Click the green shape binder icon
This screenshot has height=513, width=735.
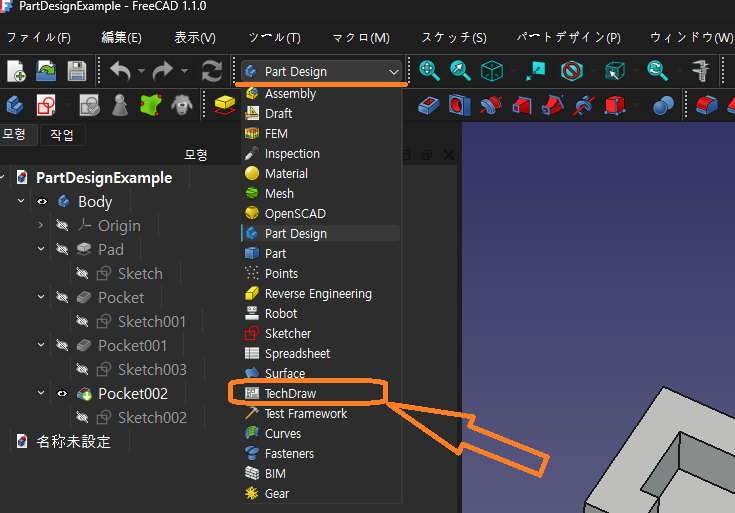point(151,105)
